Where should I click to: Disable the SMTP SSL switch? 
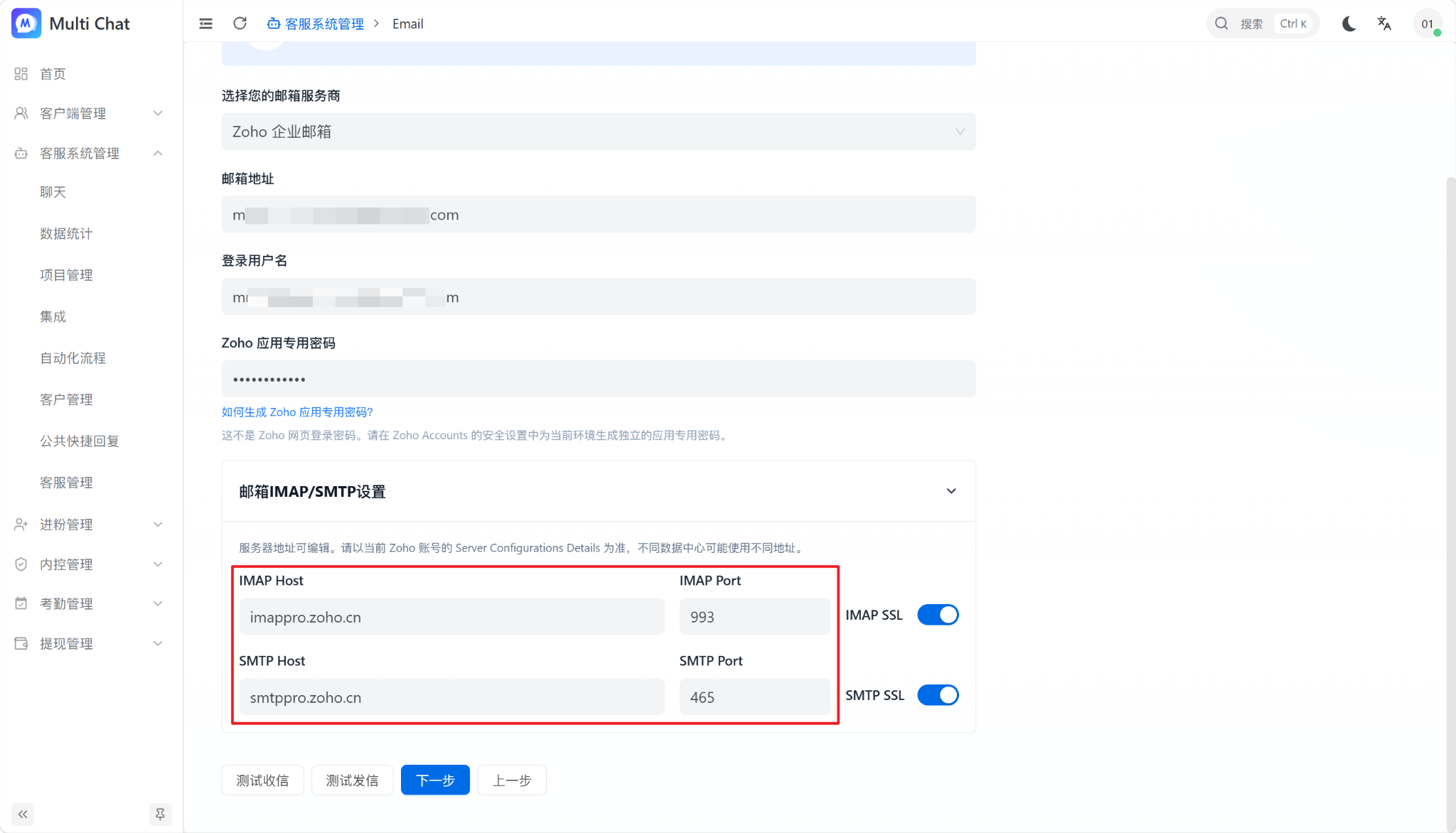point(938,695)
